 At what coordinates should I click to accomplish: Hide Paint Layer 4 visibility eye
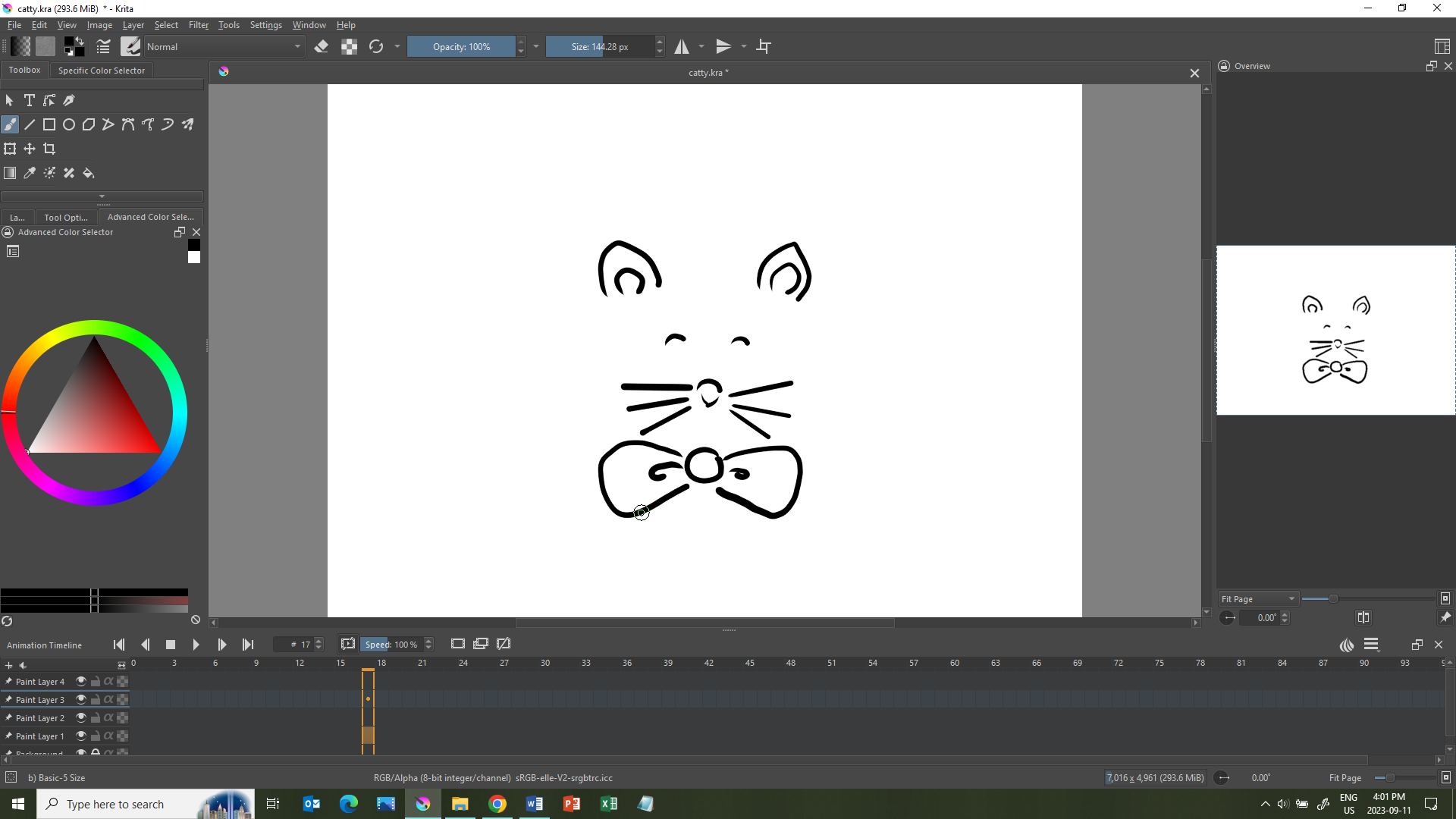[81, 681]
